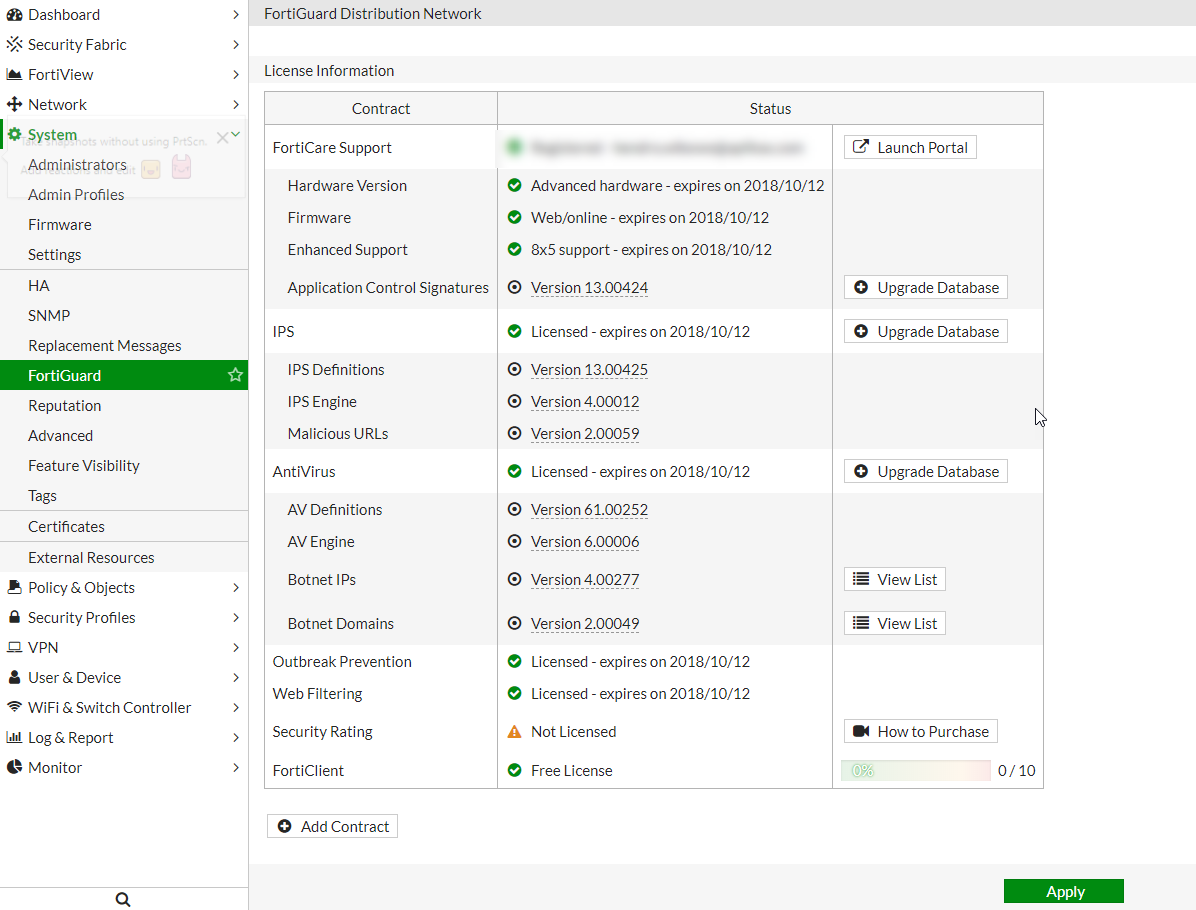The width and height of the screenshot is (1196, 910).
Task: Apply the FortiGuard settings
Action: click(1064, 891)
